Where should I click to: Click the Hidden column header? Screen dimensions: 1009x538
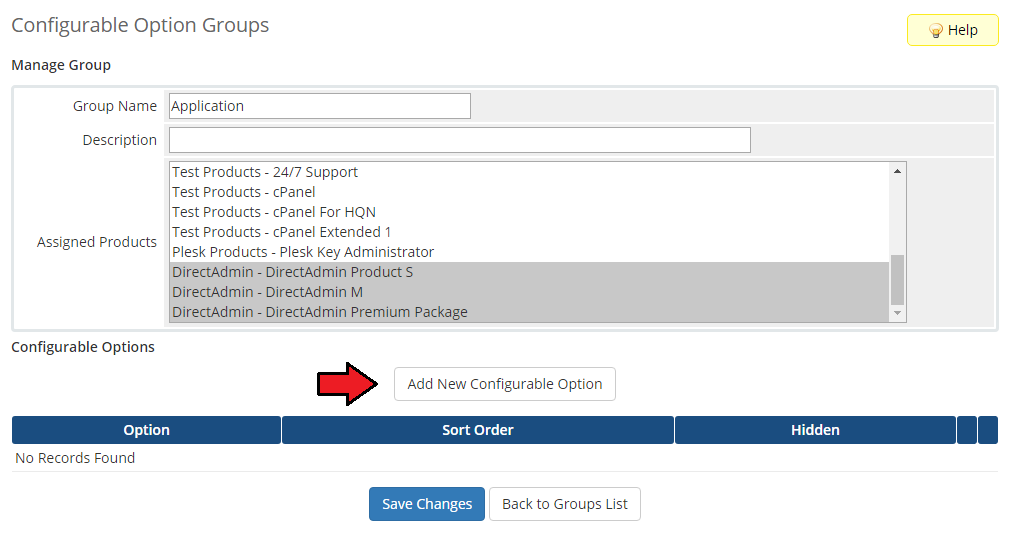pyautogui.click(x=815, y=430)
